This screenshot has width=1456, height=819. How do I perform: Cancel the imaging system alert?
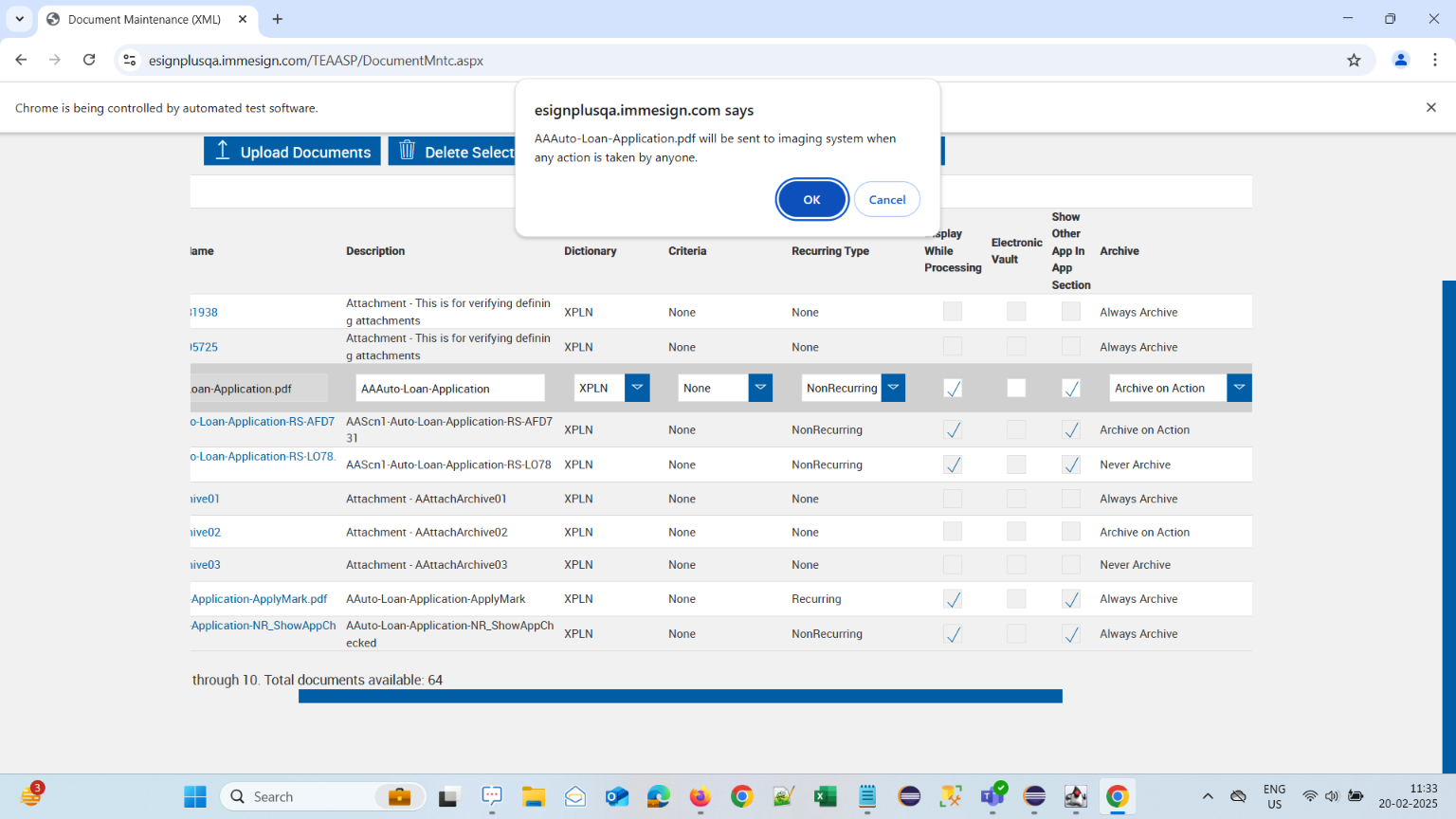(886, 200)
